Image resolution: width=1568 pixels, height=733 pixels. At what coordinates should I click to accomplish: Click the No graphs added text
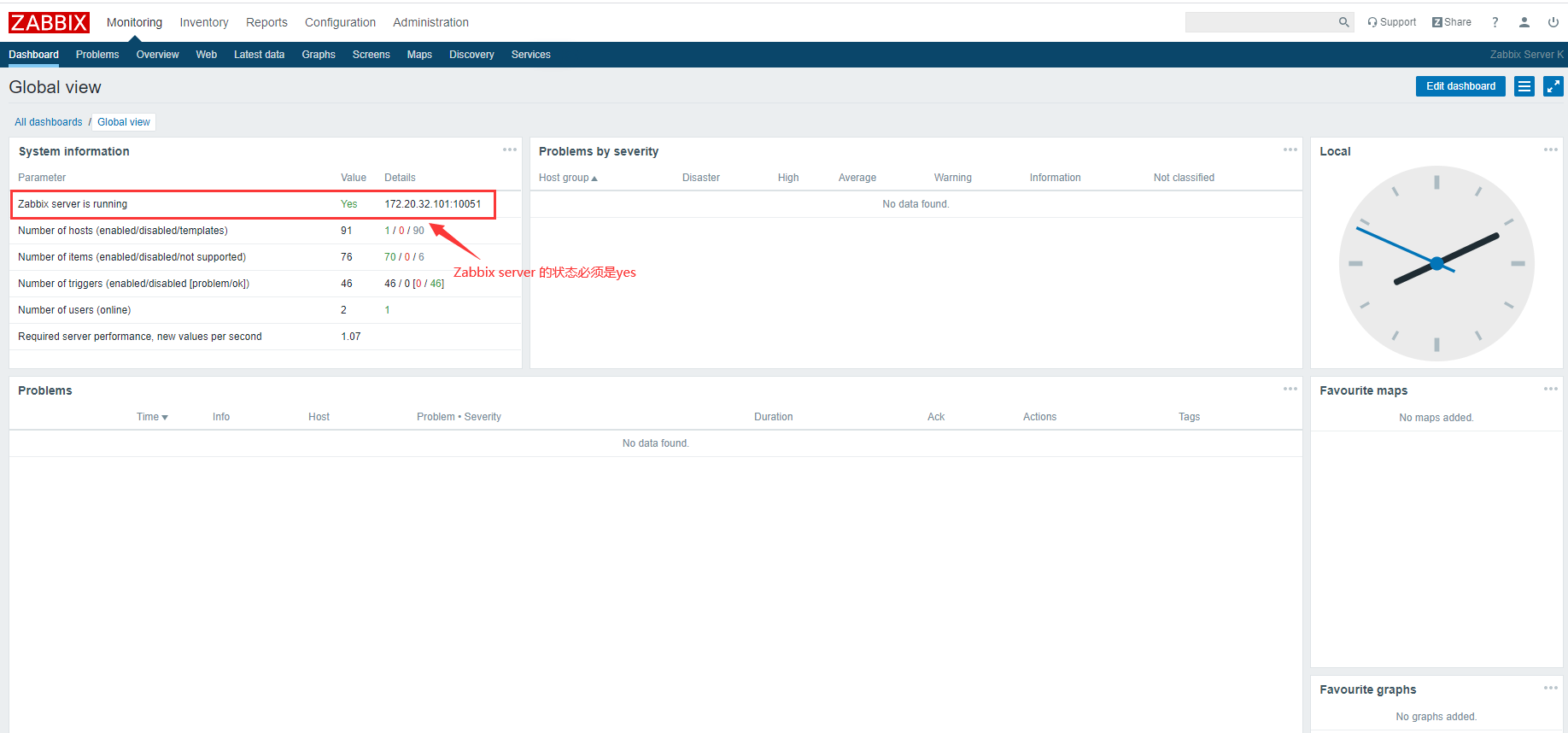(1436, 717)
